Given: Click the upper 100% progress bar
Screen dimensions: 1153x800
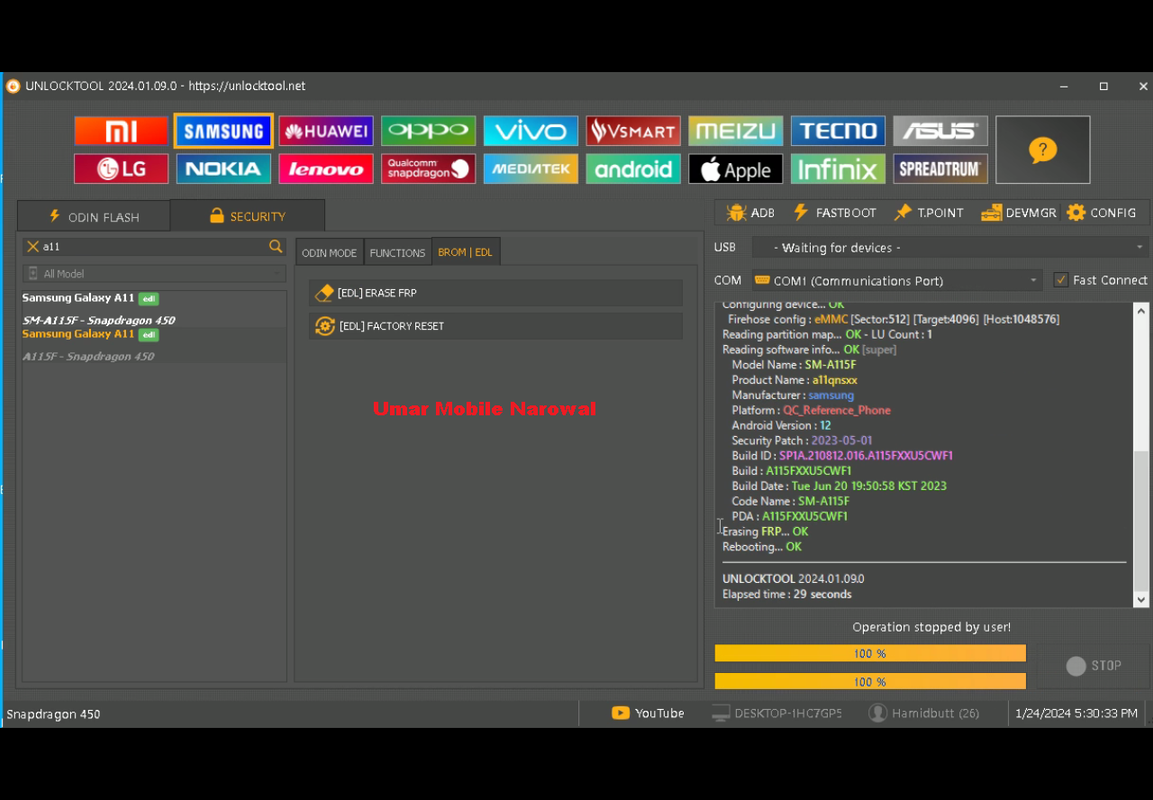Looking at the screenshot, I should 870,653.
